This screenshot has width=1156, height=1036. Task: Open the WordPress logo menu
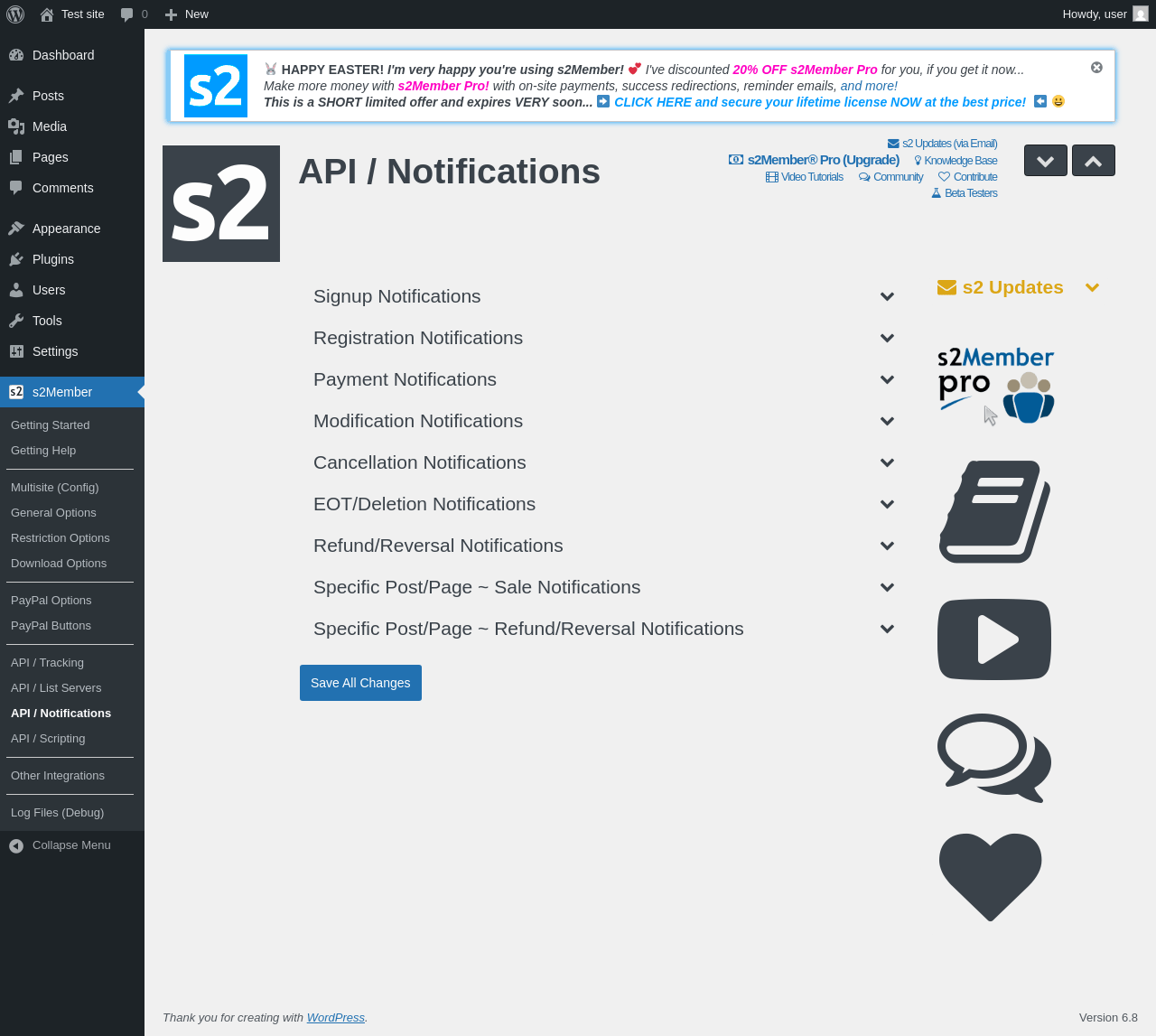pos(15,14)
